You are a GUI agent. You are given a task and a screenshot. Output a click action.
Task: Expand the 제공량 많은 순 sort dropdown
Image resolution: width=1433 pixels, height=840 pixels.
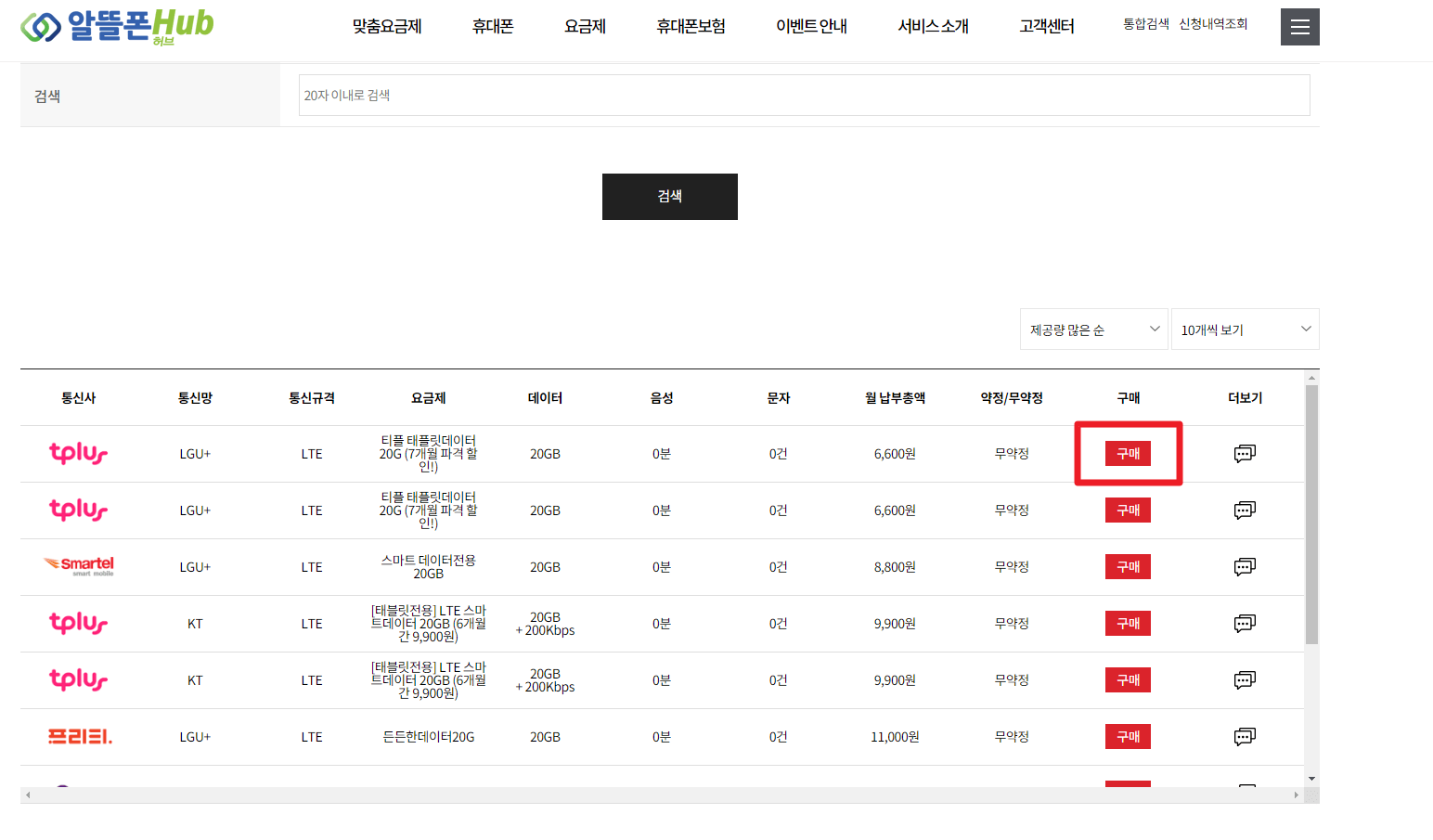1094,330
